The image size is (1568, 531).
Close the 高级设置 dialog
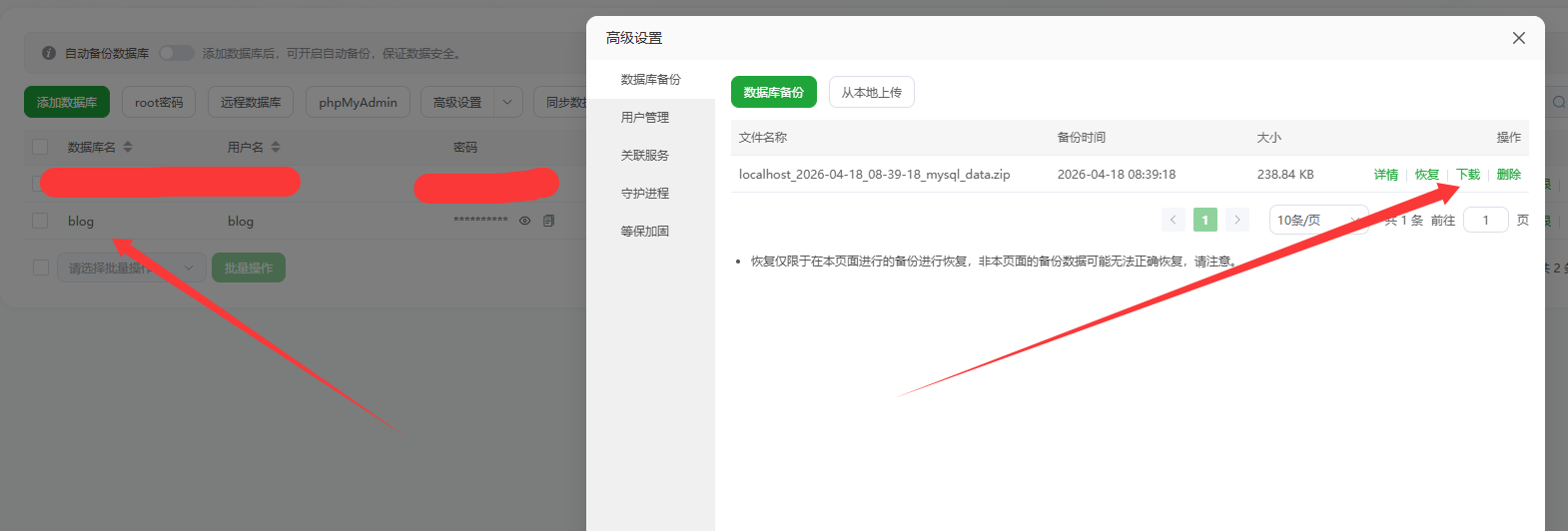[x=1518, y=38]
